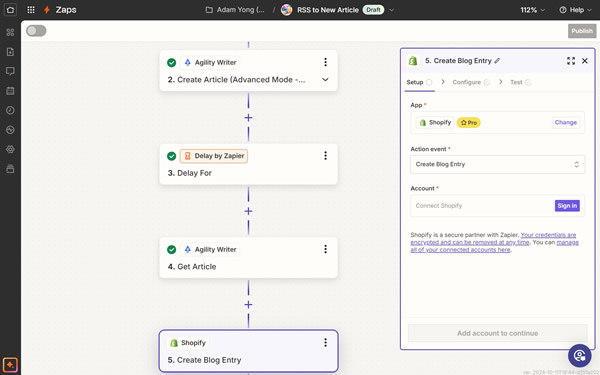
Task: Add a step after Delay For step
Action: (248, 211)
